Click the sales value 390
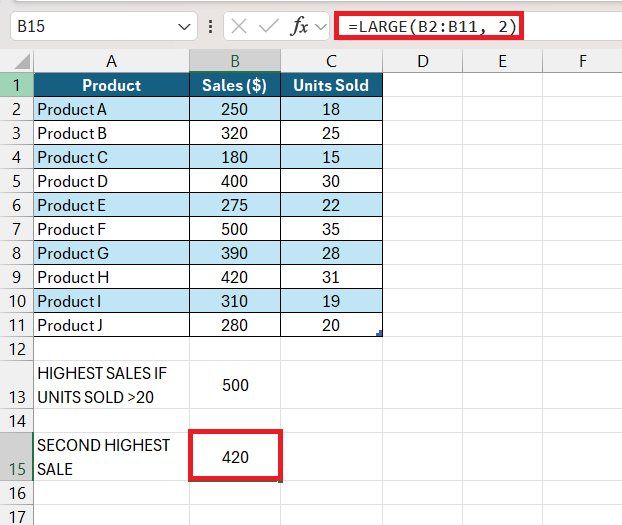Screen dimensions: 622x525 pyautogui.click(x=235, y=253)
